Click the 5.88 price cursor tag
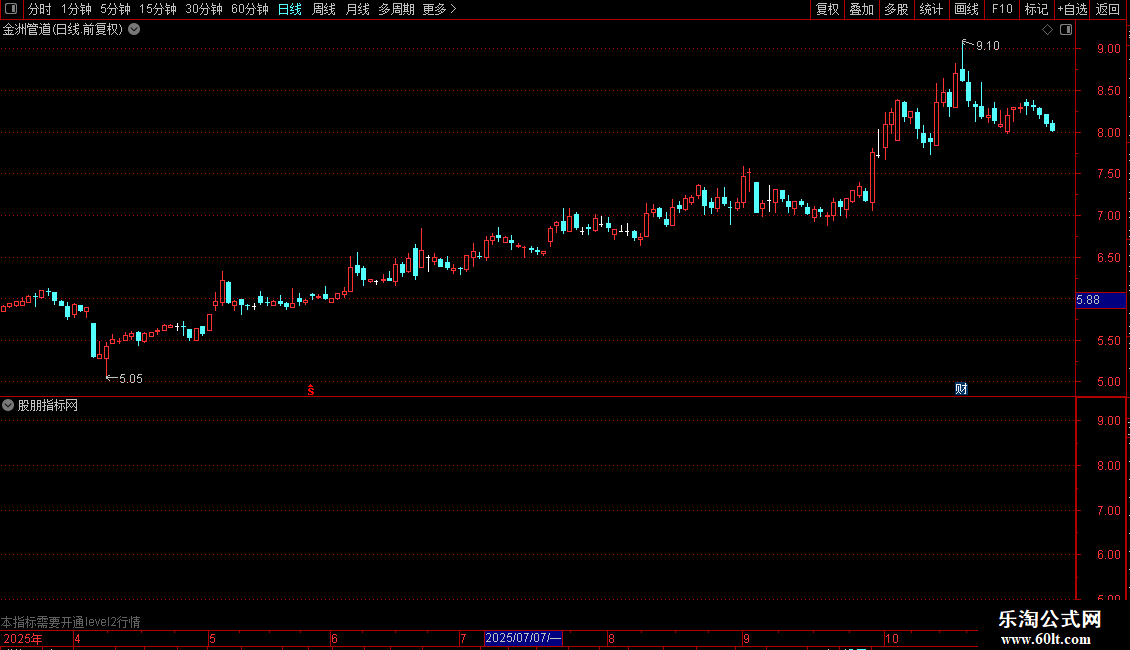 (x=1100, y=300)
